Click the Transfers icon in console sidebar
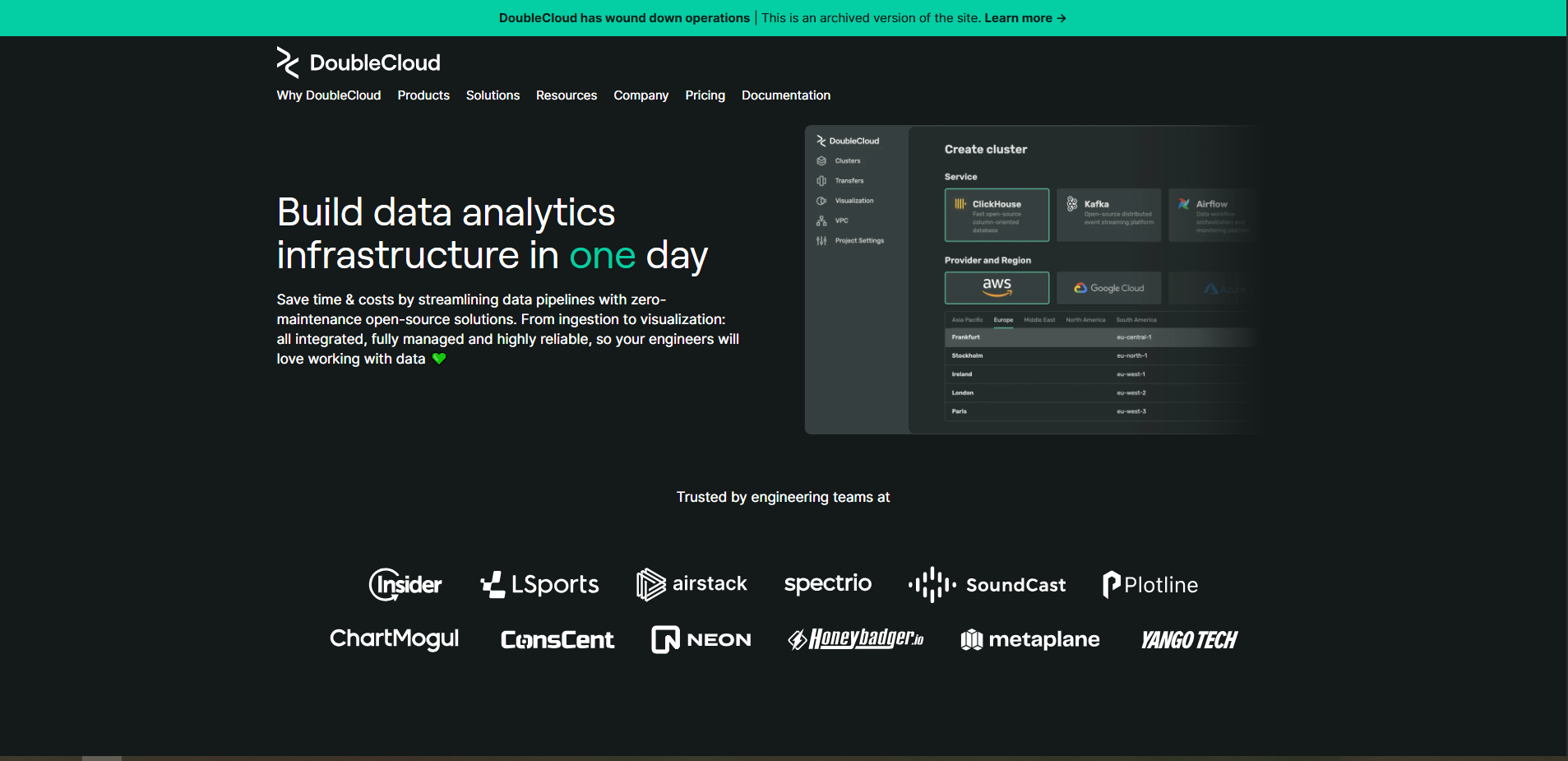This screenshot has width=1568, height=761. point(821,181)
